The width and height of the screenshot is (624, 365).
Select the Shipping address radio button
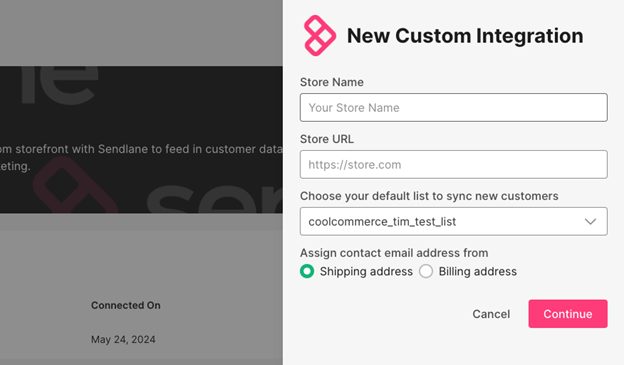click(307, 271)
